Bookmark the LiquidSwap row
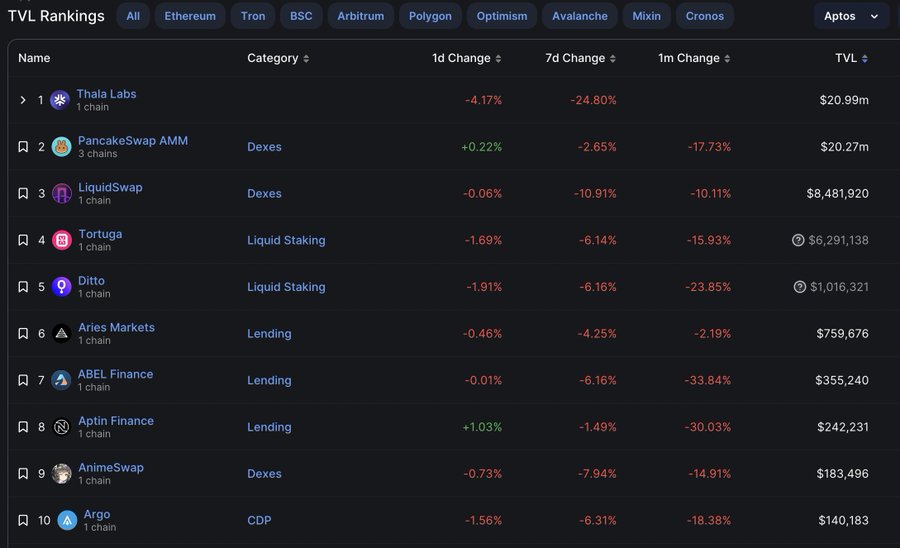Viewport: 900px width, 548px height. coord(23,193)
